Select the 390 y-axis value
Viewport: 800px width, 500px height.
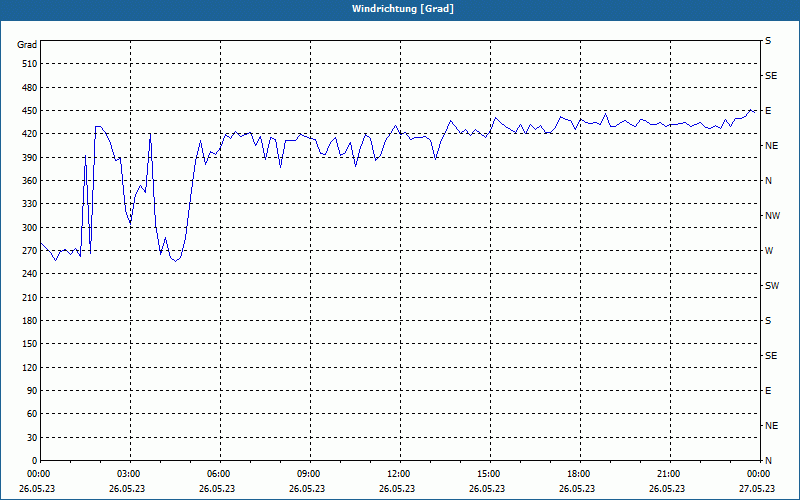coord(30,158)
